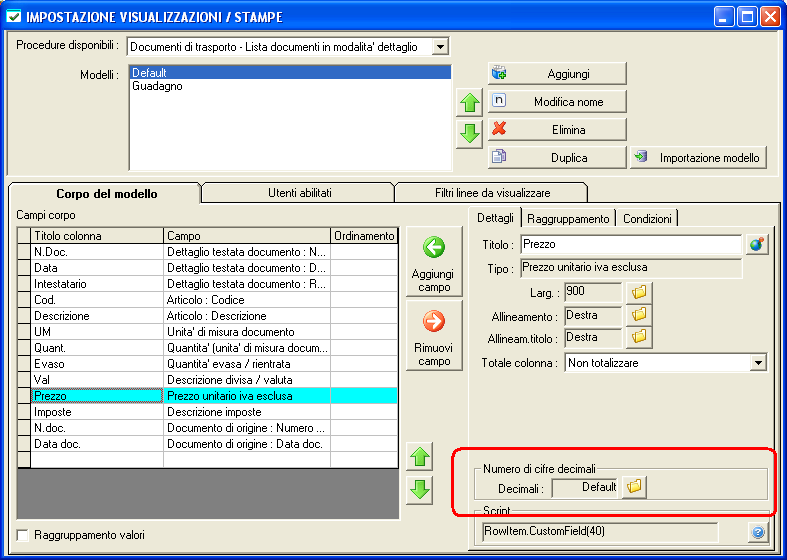
Task: Select Guadagno model in Modelli list
Action: (x=291, y=86)
